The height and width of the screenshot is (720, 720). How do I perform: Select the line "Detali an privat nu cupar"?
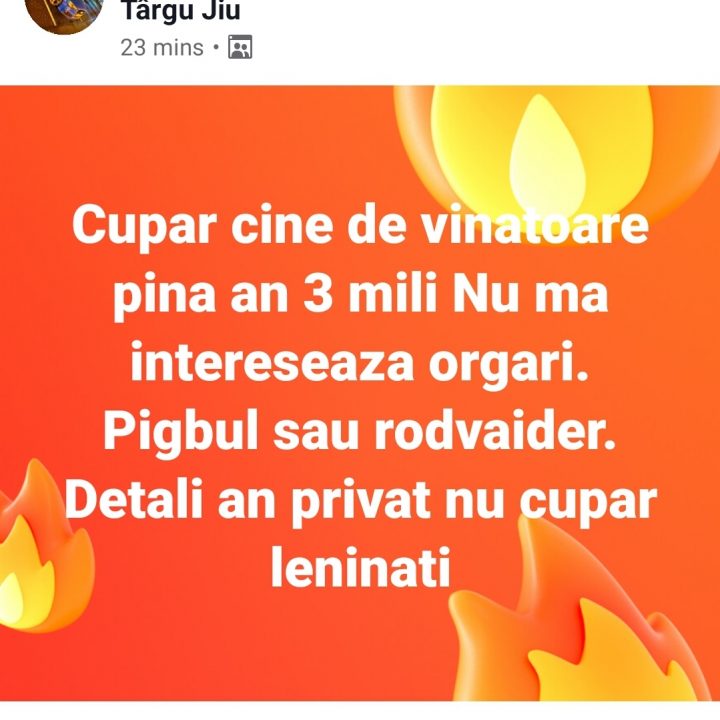tap(361, 501)
